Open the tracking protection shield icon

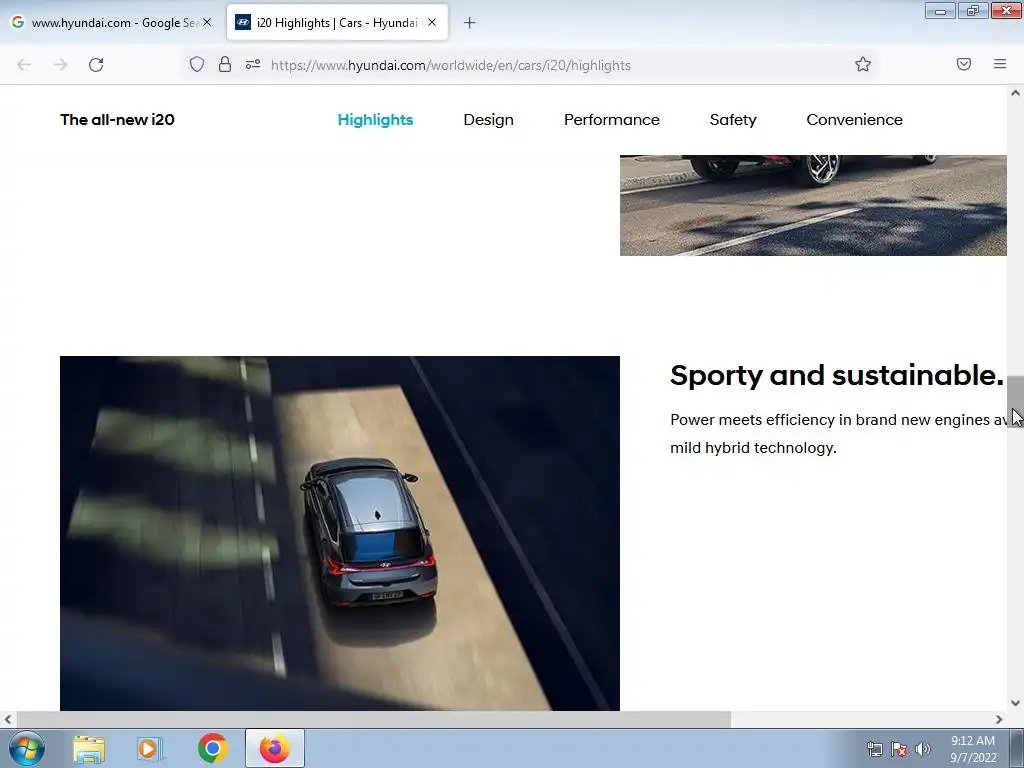click(x=197, y=64)
